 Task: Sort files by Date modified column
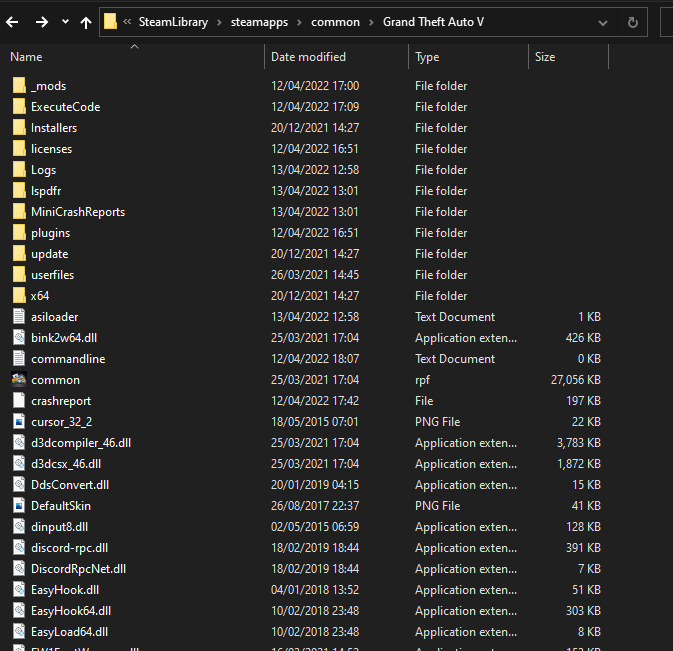pyautogui.click(x=308, y=57)
